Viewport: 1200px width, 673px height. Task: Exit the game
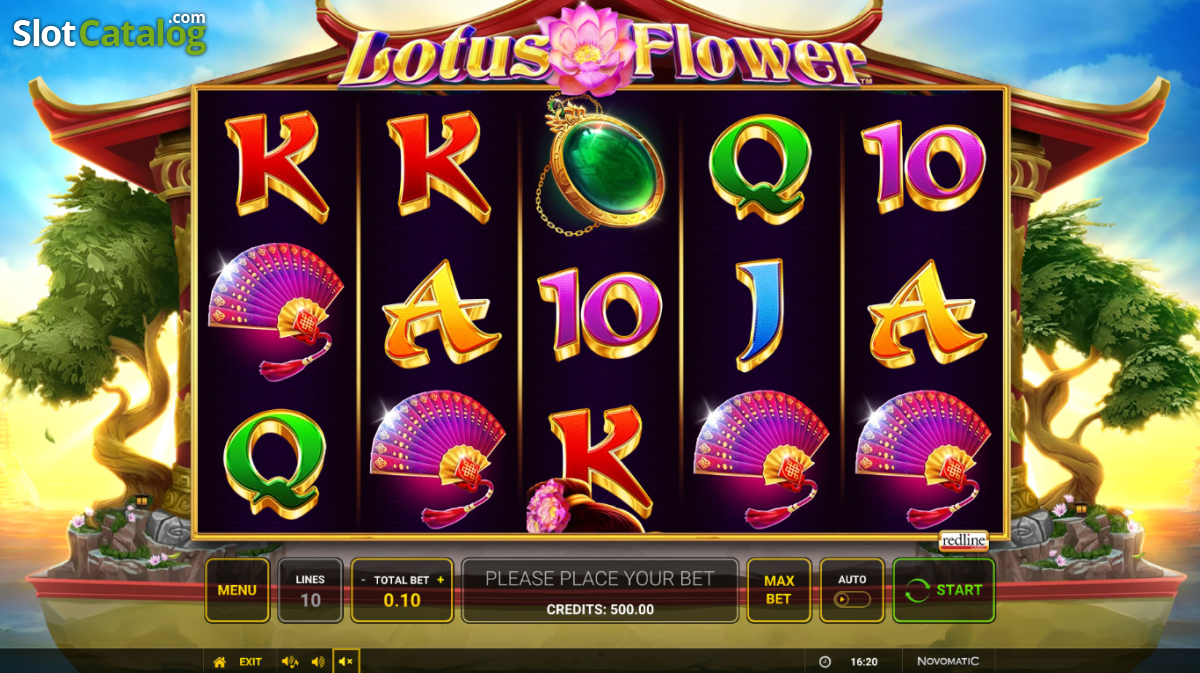pyautogui.click(x=250, y=662)
